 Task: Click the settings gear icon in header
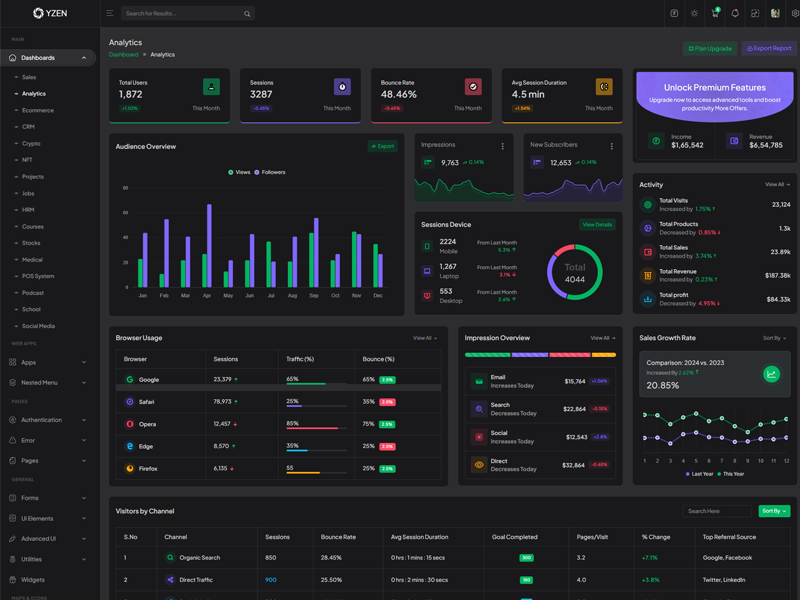click(796, 14)
